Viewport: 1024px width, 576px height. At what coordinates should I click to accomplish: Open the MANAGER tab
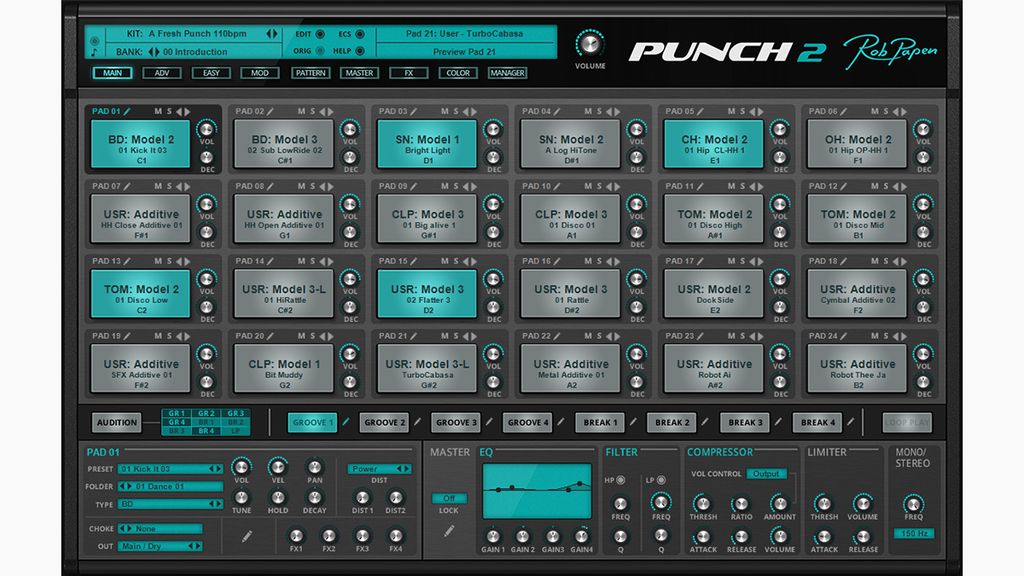click(x=508, y=73)
